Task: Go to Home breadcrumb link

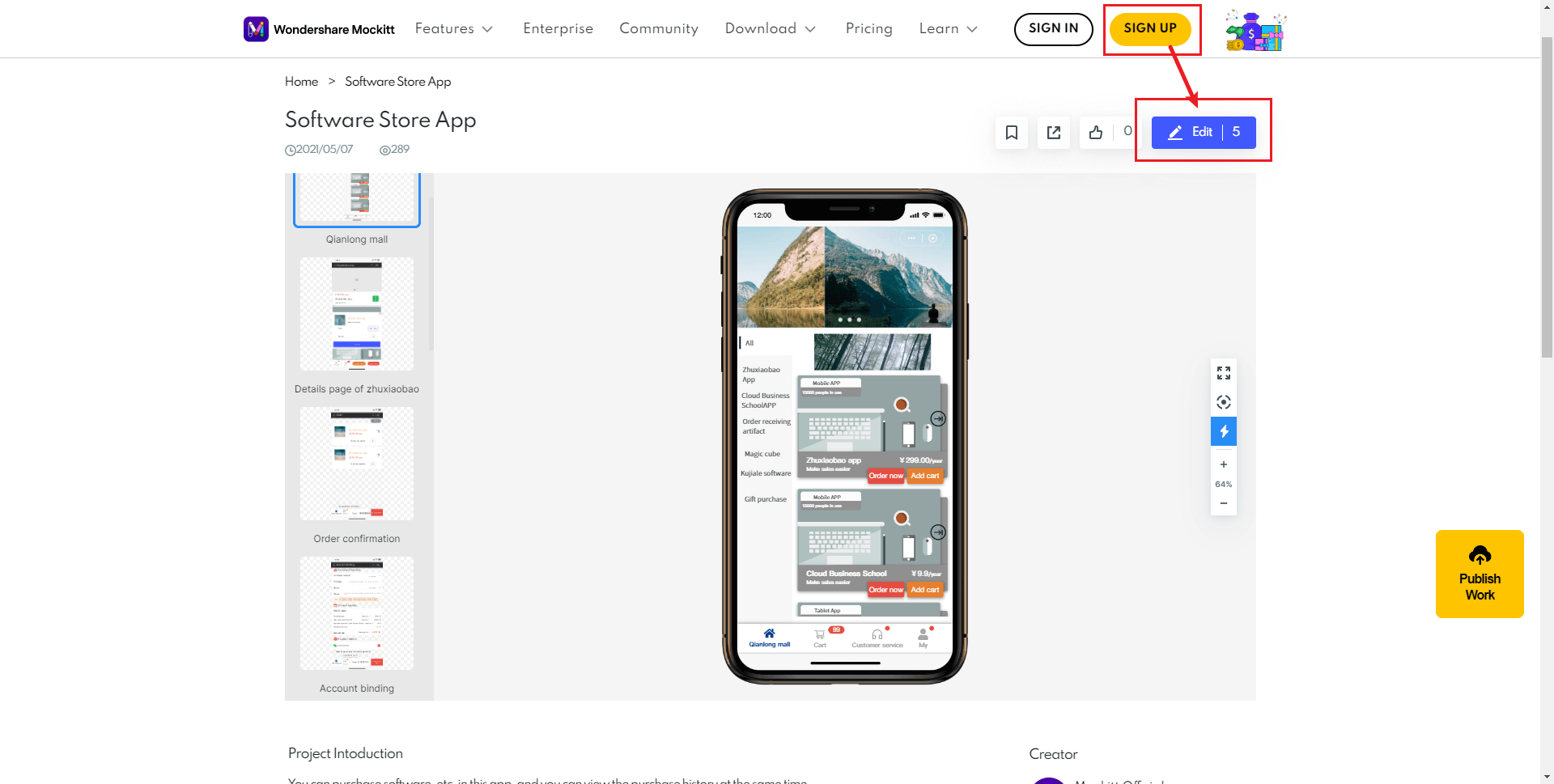Action: point(301,82)
